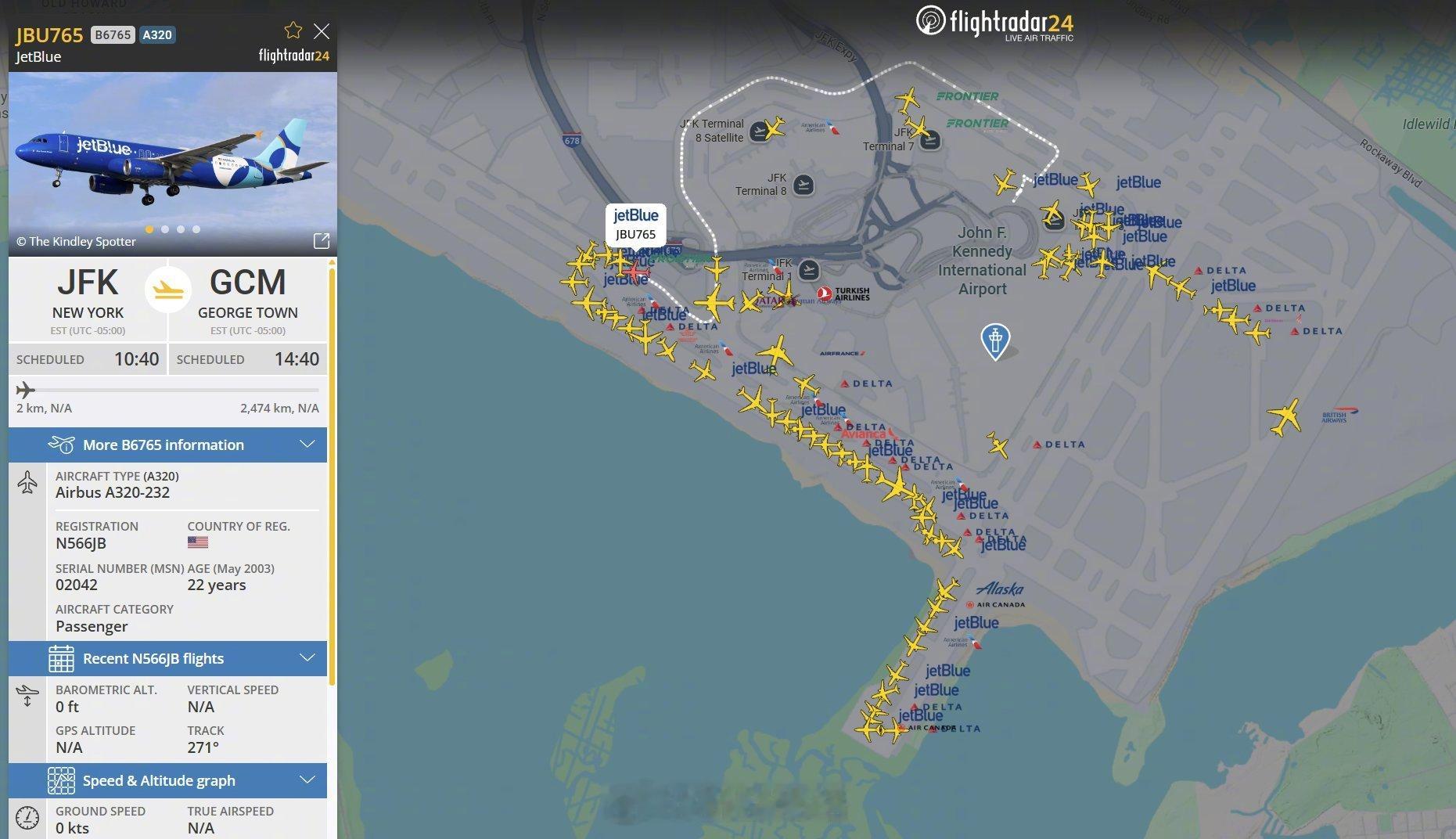Click the departing plane icon between JFK and GCM
This screenshot has width=1456, height=839.
(168, 290)
